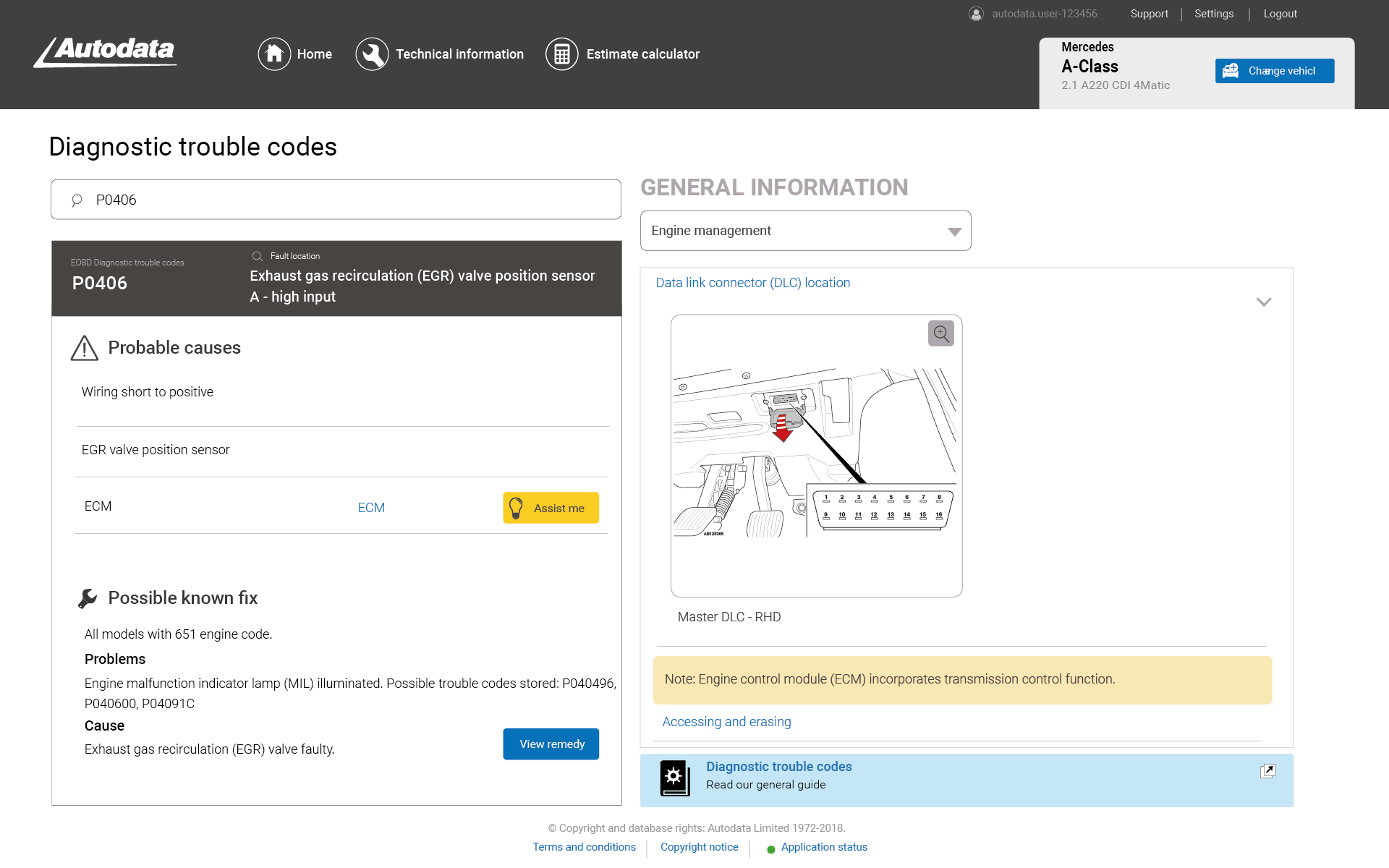Open the Settings menu

(x=1214, y=13)
